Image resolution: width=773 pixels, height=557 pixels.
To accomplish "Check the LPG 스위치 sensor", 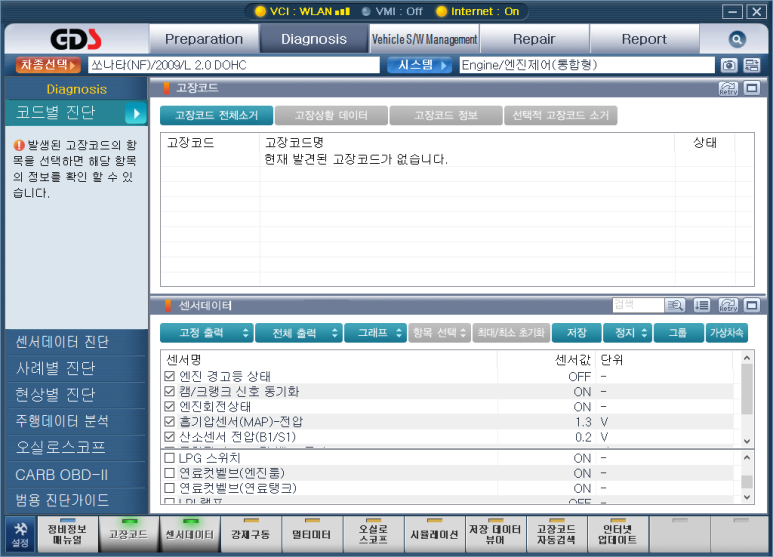I will 170,458.
